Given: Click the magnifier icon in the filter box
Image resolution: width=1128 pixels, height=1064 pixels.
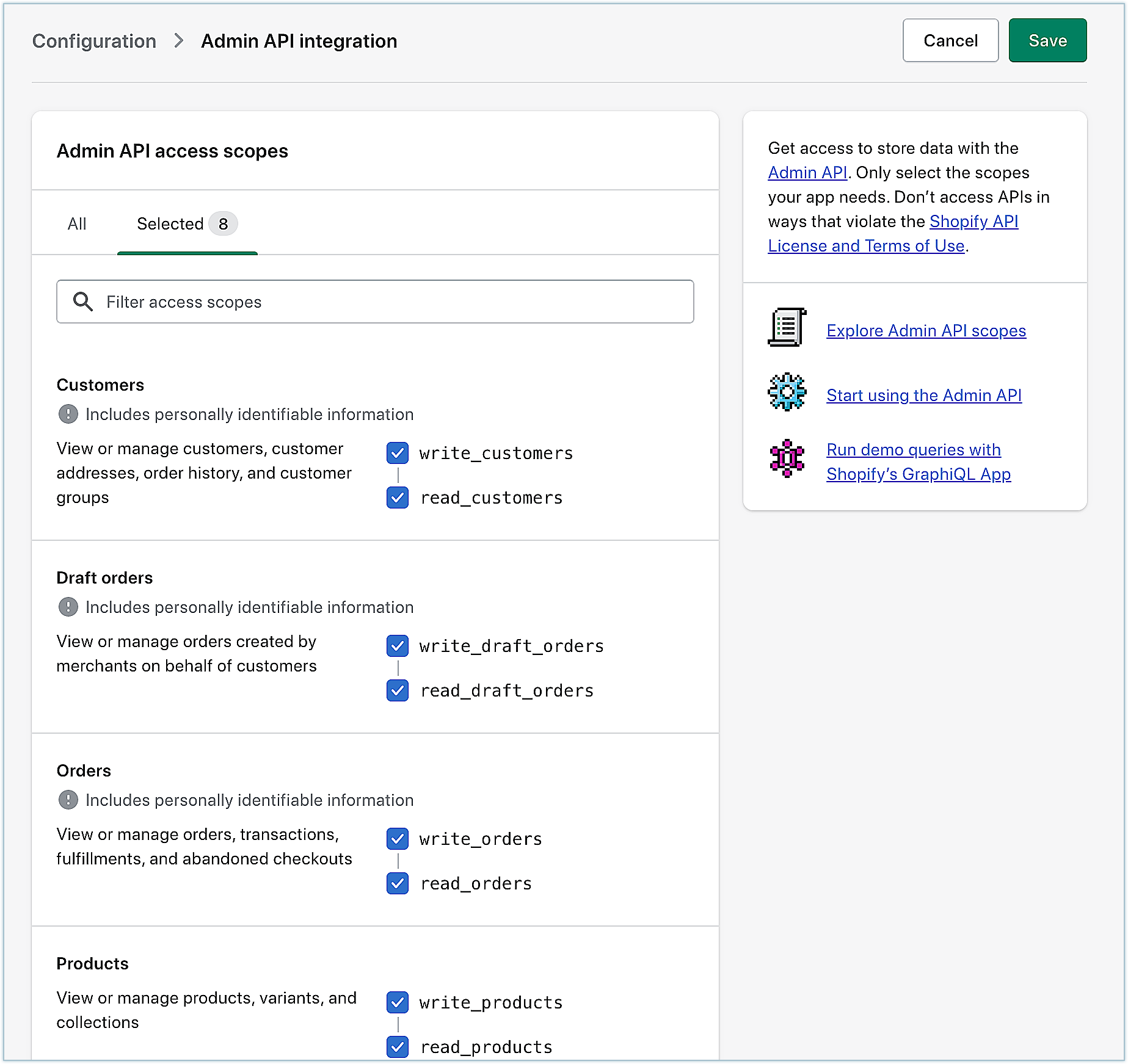Looking at the screenshot, I should [x=82, y=302].
